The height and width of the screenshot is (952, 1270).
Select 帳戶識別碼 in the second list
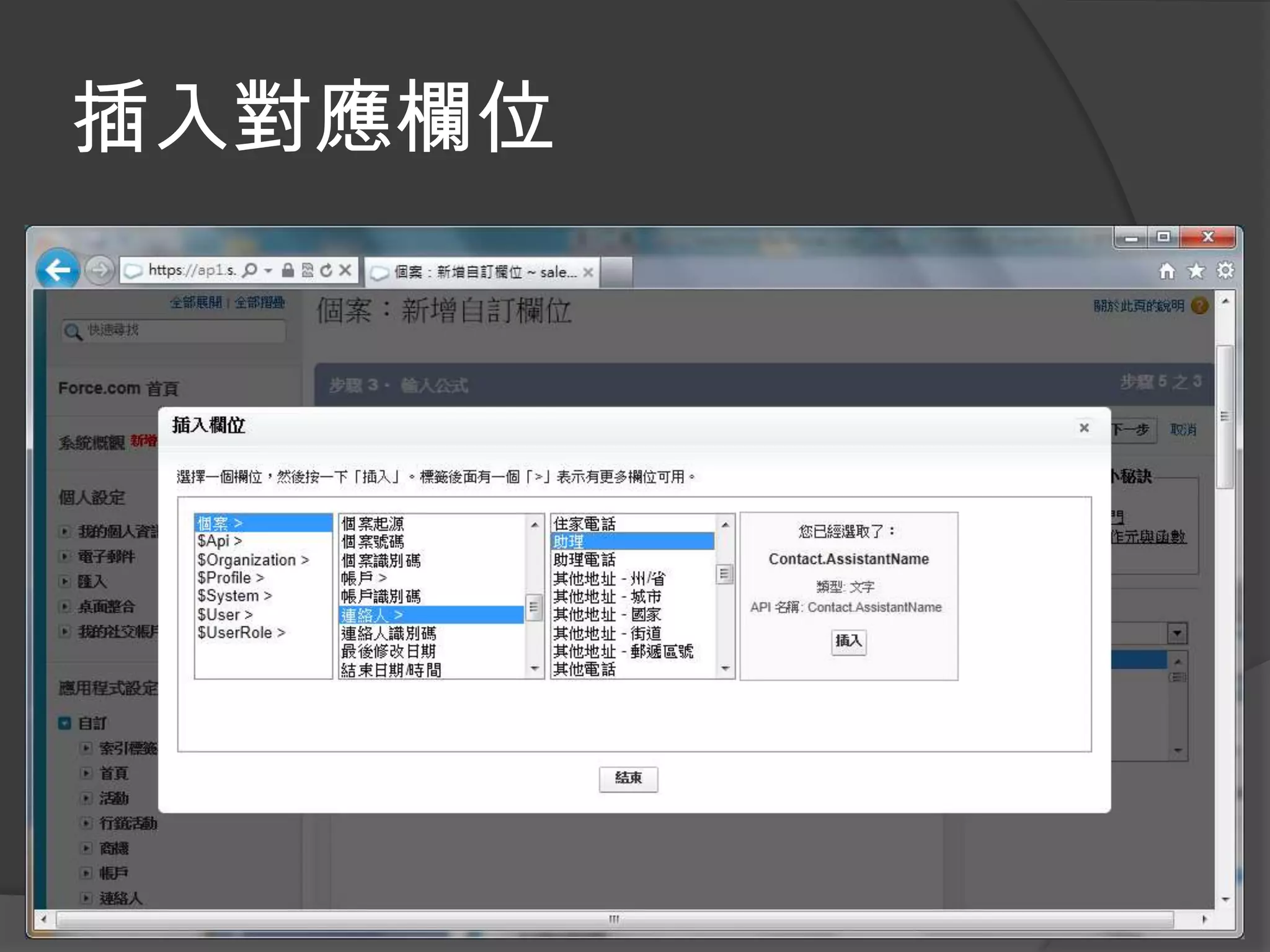tap(432, 596)
